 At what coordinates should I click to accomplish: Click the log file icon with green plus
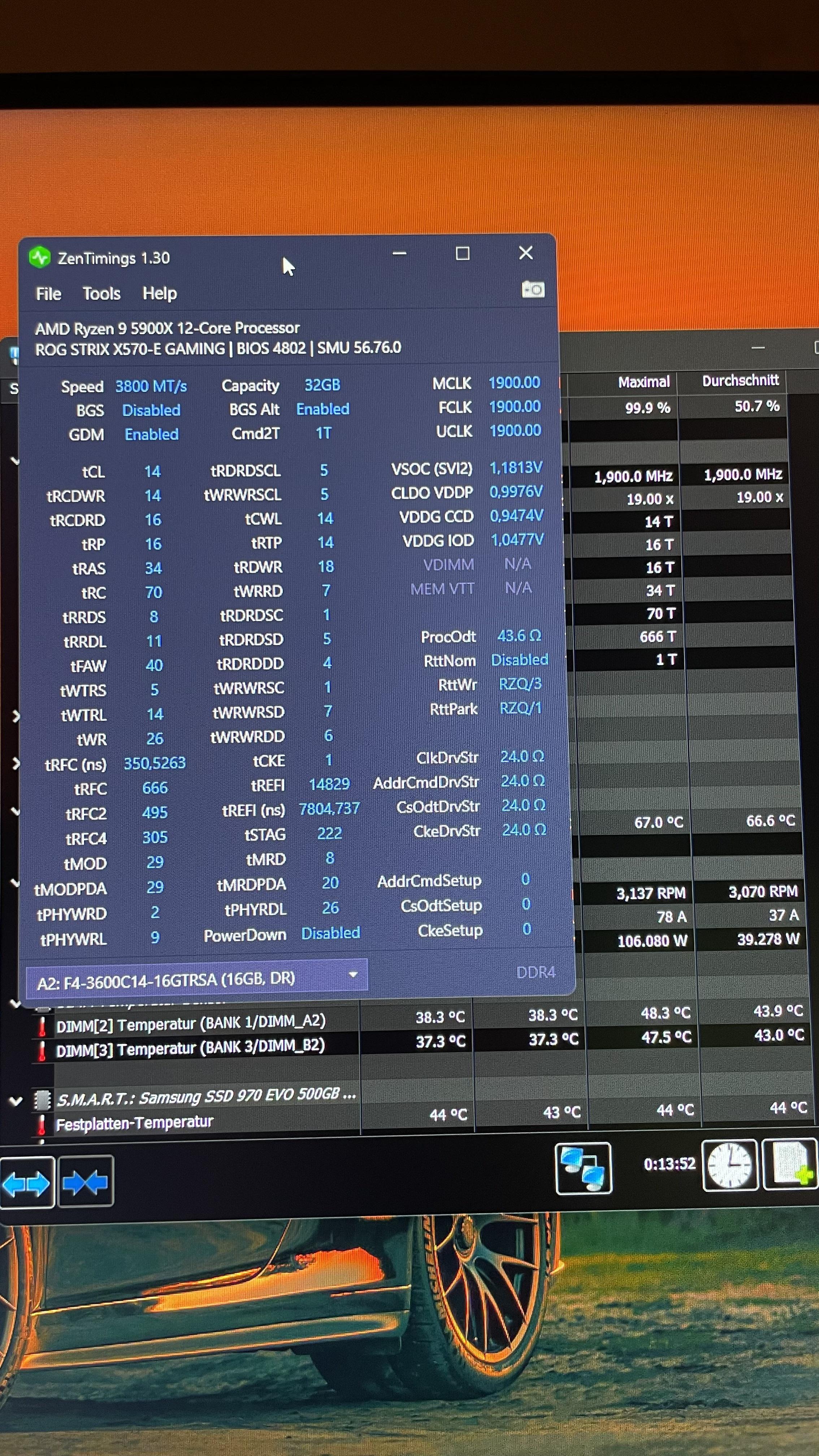[791, 1164]
